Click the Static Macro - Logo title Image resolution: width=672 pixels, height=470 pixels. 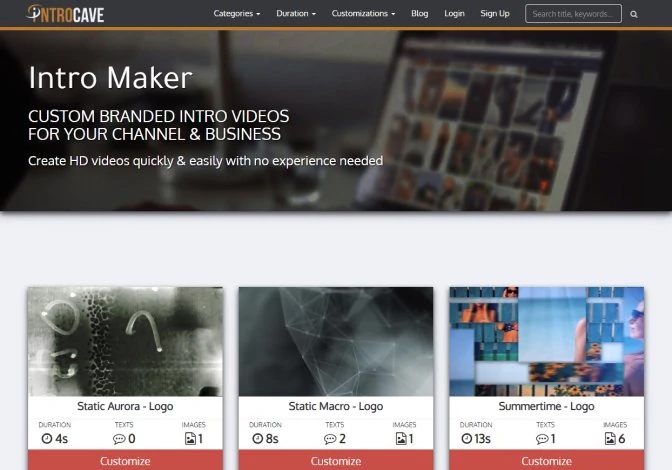[336, 406]
